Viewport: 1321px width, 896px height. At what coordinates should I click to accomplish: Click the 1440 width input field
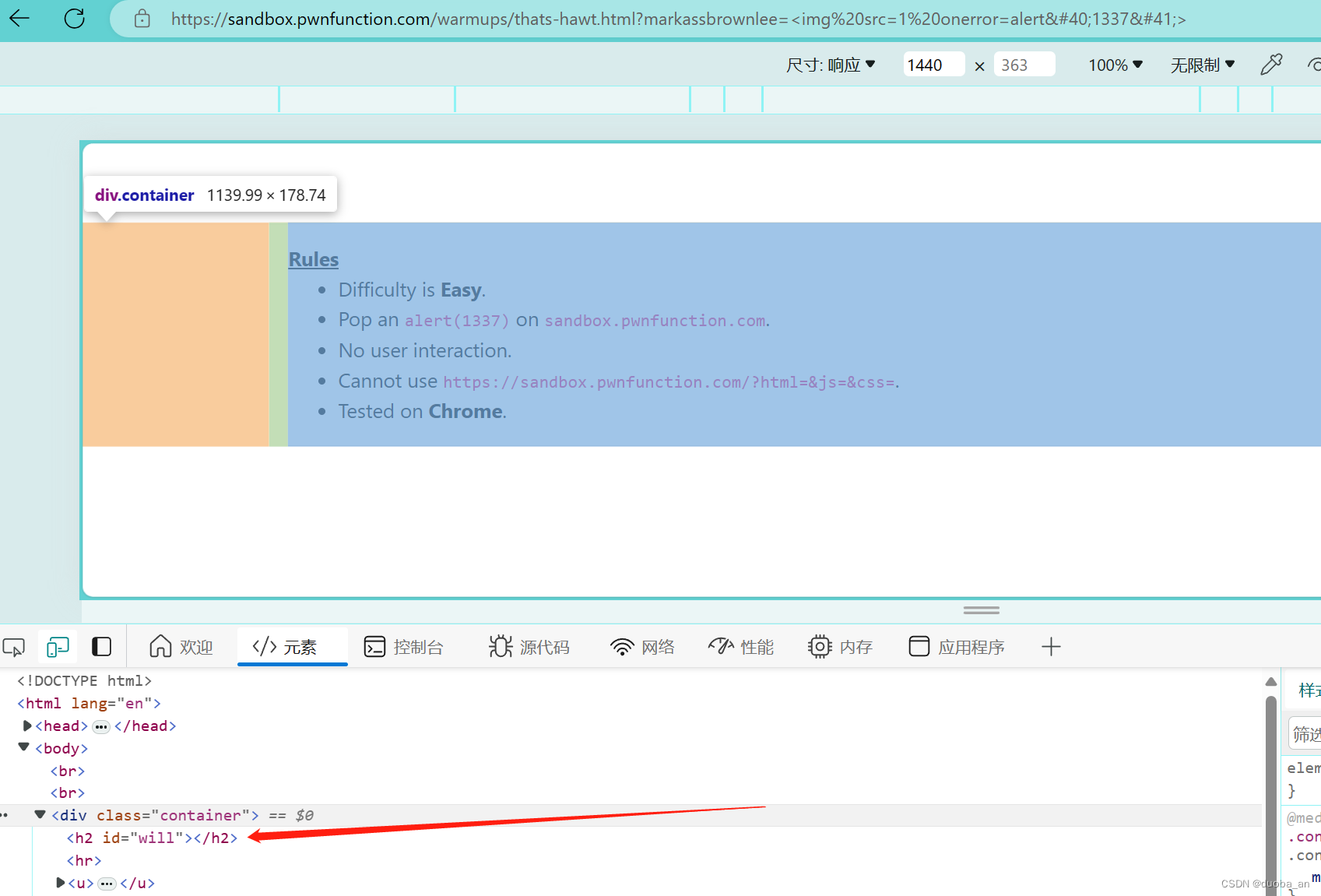pos(933,64)
